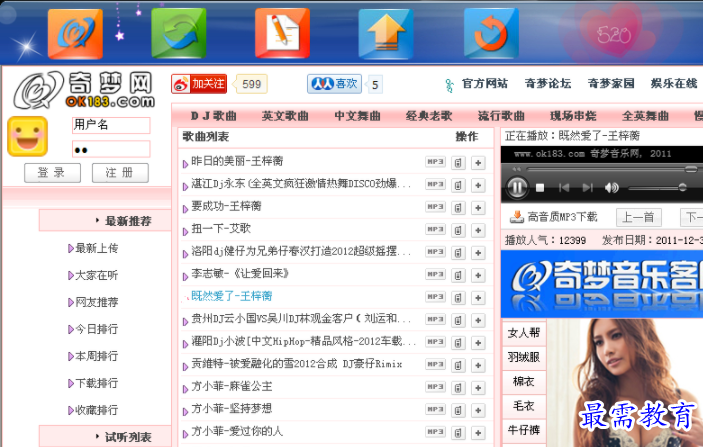Click the blue circular-arrow reload toolbar icon
703x447 pixels.
click(x=491, y=34)
